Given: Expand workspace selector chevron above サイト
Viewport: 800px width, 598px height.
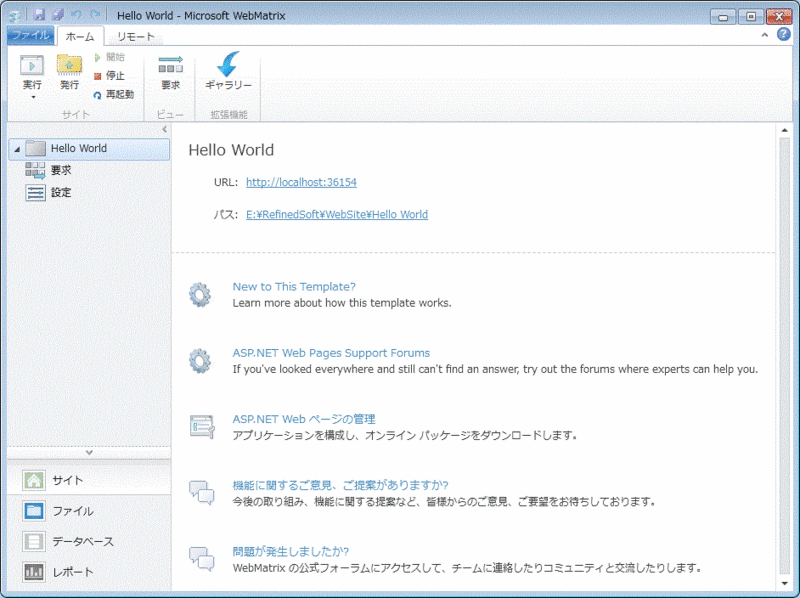Looking at the screenshot, I should (89, 452).
